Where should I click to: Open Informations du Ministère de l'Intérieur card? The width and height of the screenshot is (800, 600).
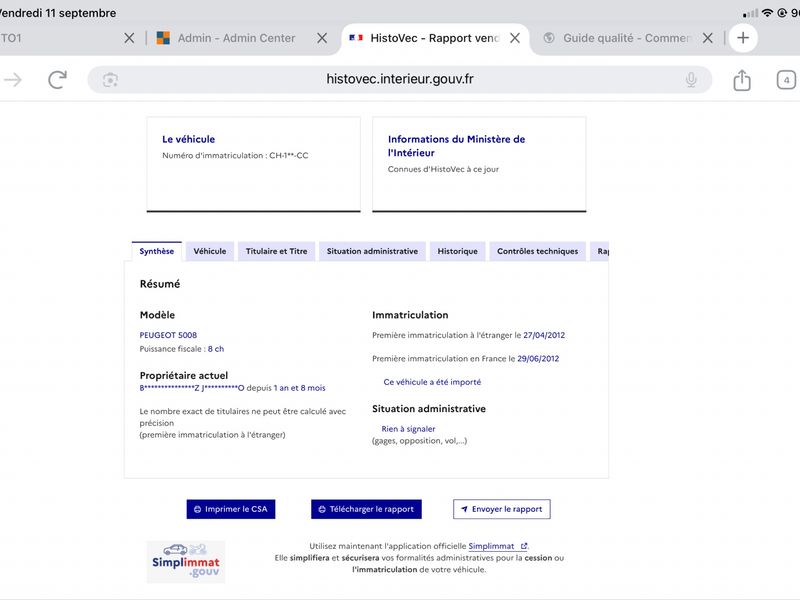point(479,164)
